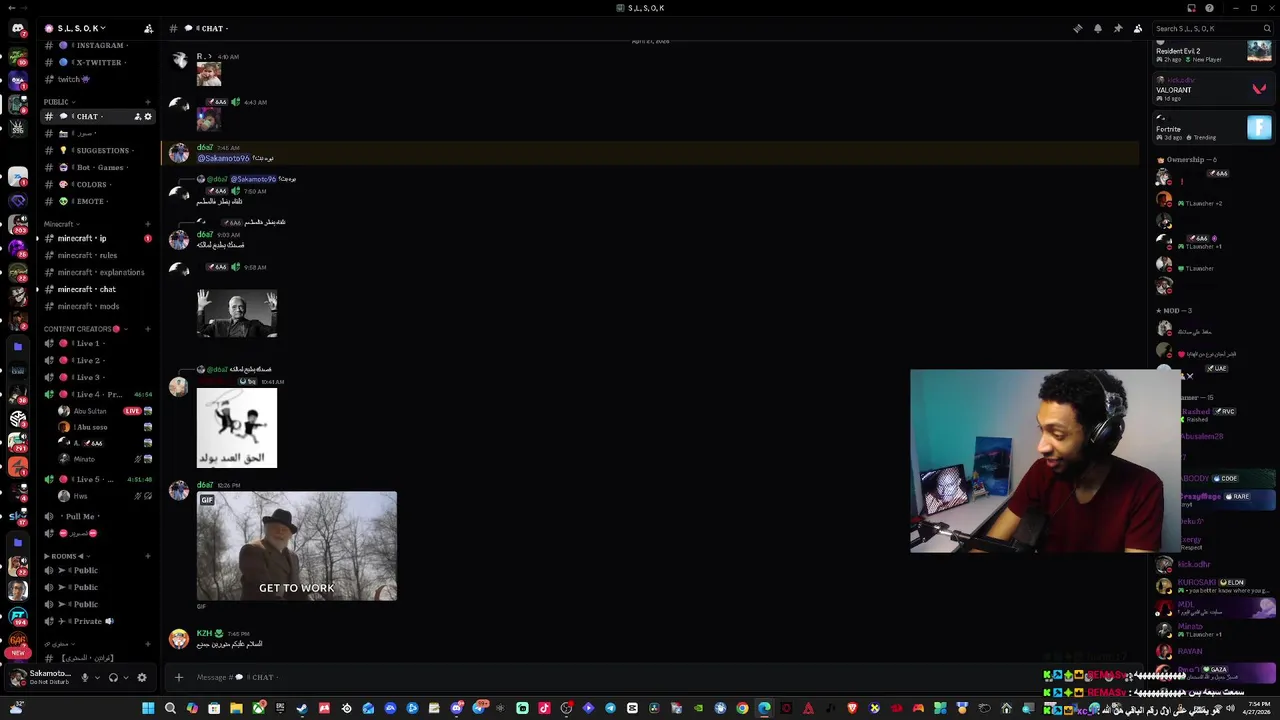Collapse the Minecraft category
The width and height of the screenshot is (1280, 720).
[60, 224]
